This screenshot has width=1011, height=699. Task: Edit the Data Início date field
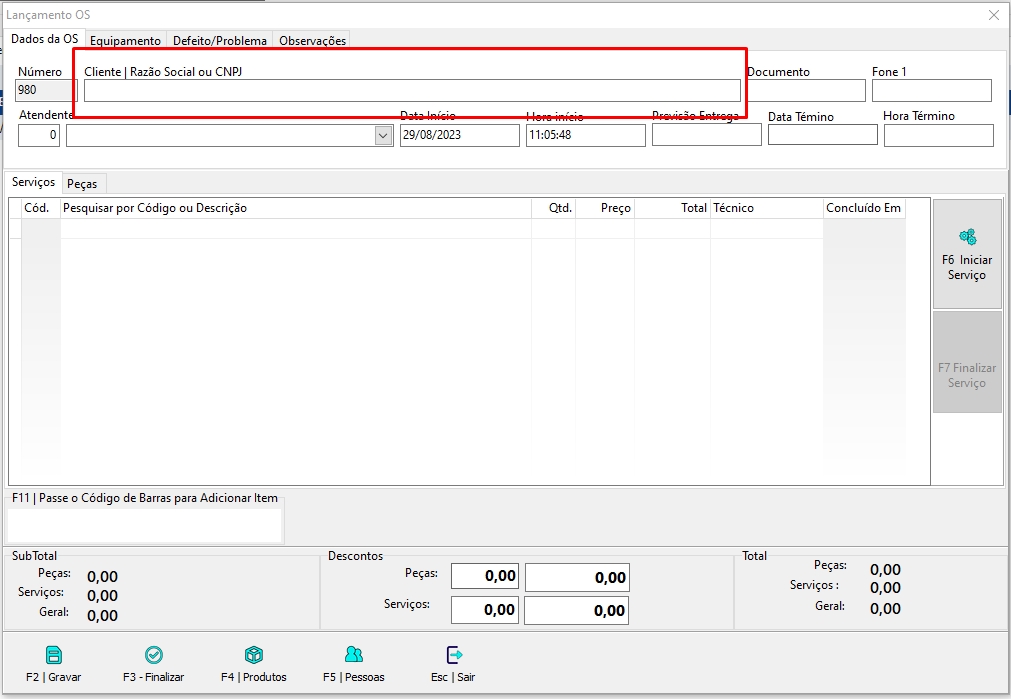click(459, 136)
